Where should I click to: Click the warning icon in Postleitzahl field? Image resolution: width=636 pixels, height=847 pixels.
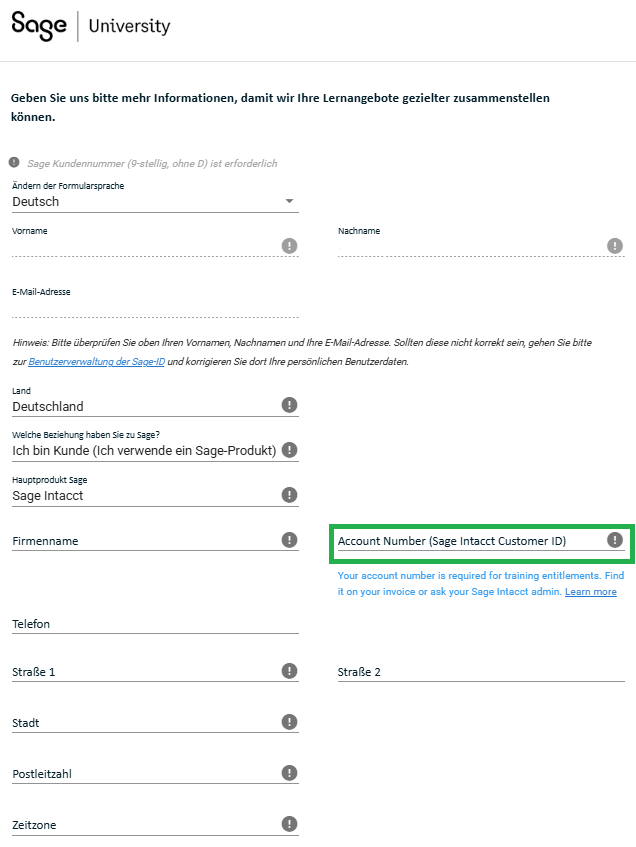click(x=289, y=773)
